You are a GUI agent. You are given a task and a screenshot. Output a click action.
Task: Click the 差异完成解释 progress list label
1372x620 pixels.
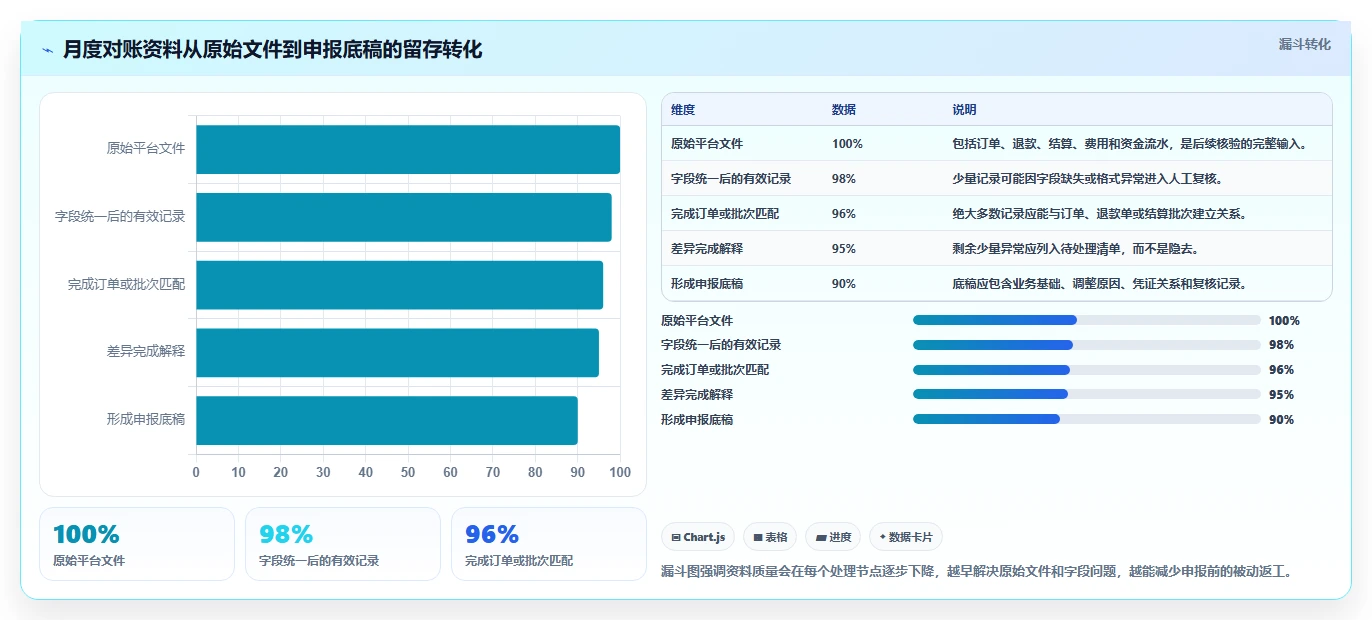(x=697, y=395)
